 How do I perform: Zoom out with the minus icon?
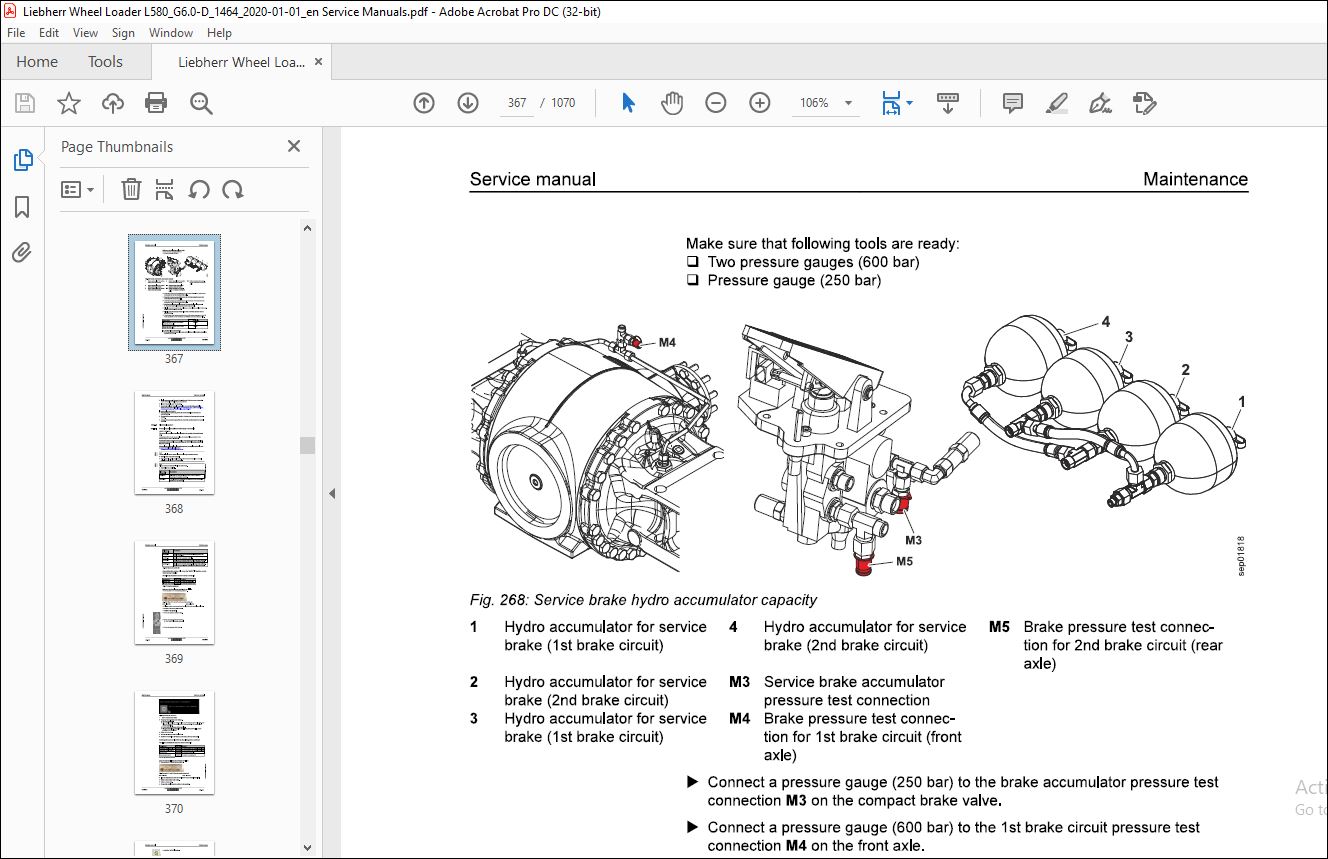tap(716, 103)
